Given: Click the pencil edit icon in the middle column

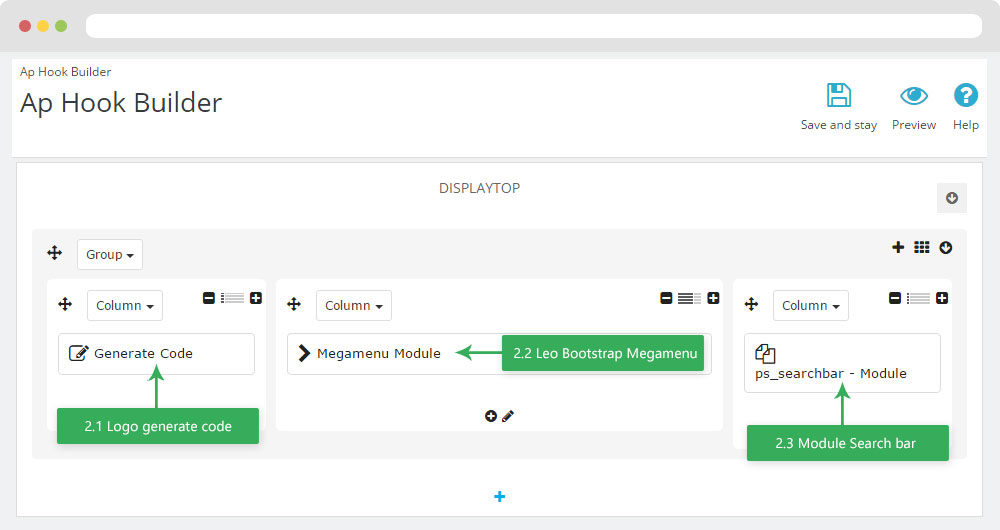Looking at the screenshot, I should pos(508,416).
